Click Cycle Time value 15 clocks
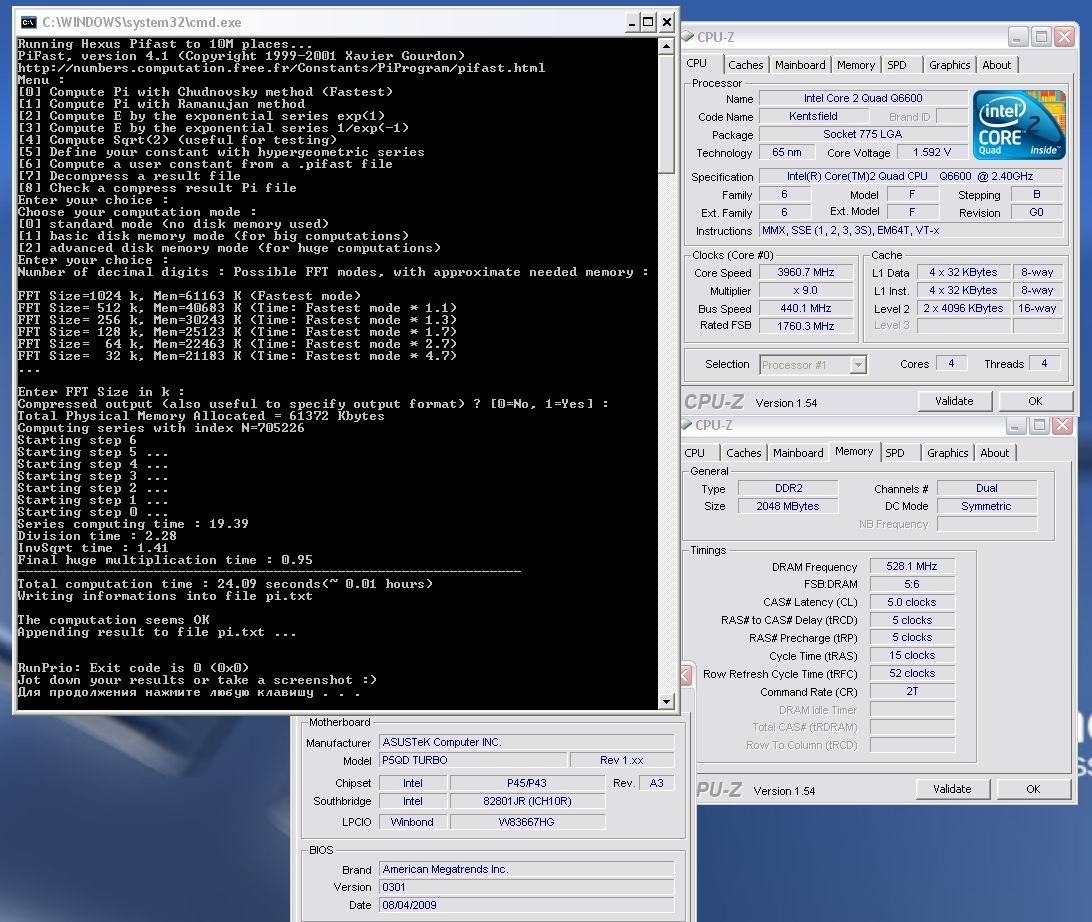Viewport: 1092px width, 922px height. pyautogui.click(x=912, y=655)
